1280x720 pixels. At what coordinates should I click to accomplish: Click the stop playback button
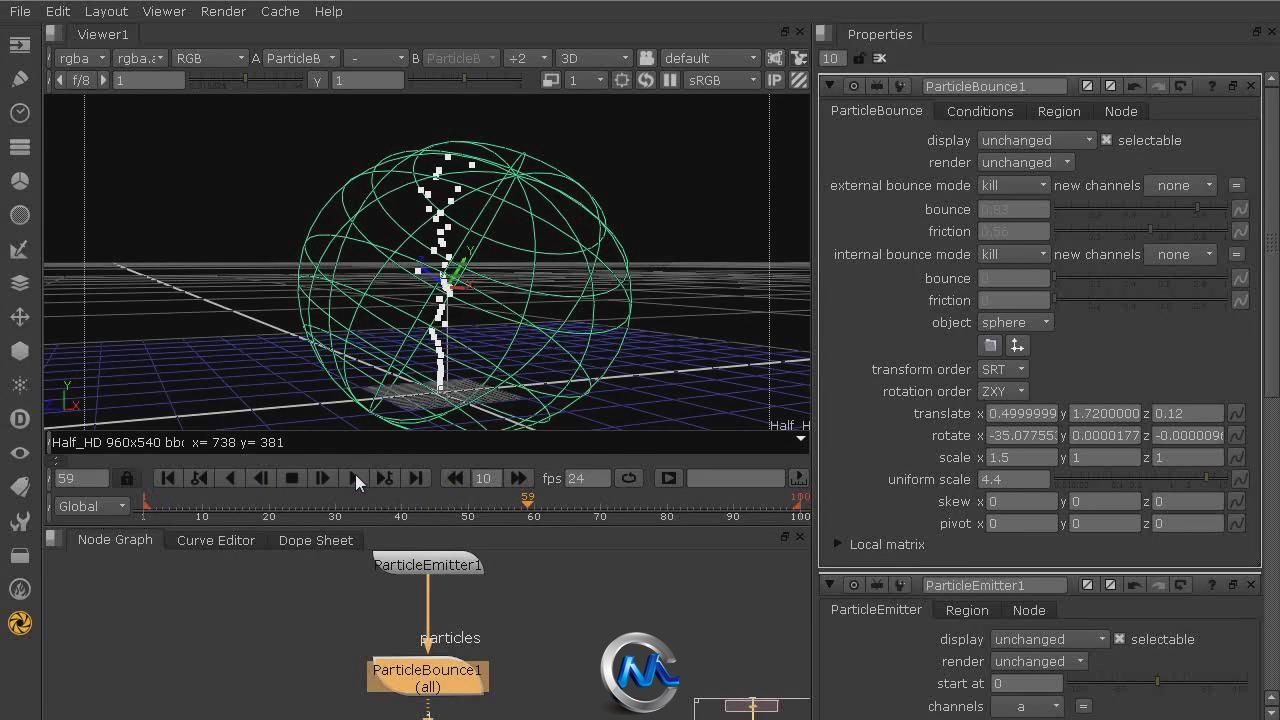291,478
